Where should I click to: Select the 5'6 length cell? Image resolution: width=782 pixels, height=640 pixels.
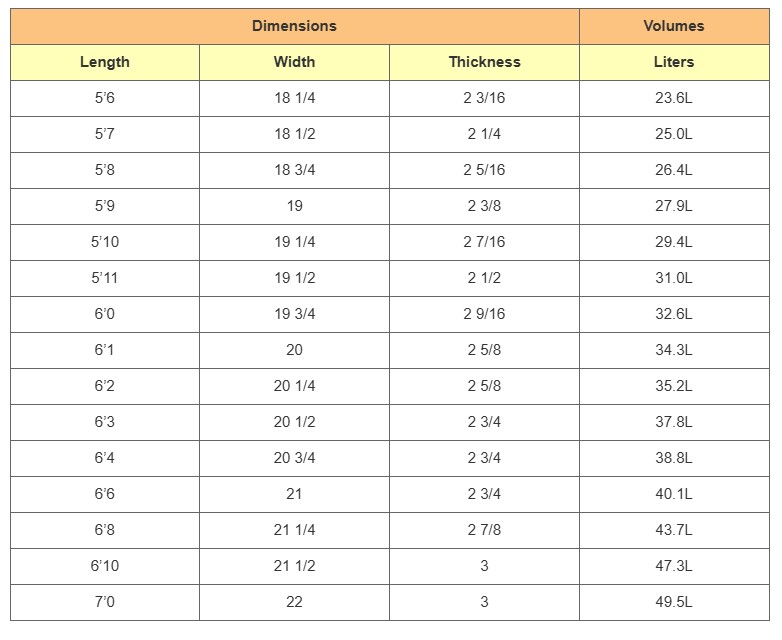click(105, 98)
